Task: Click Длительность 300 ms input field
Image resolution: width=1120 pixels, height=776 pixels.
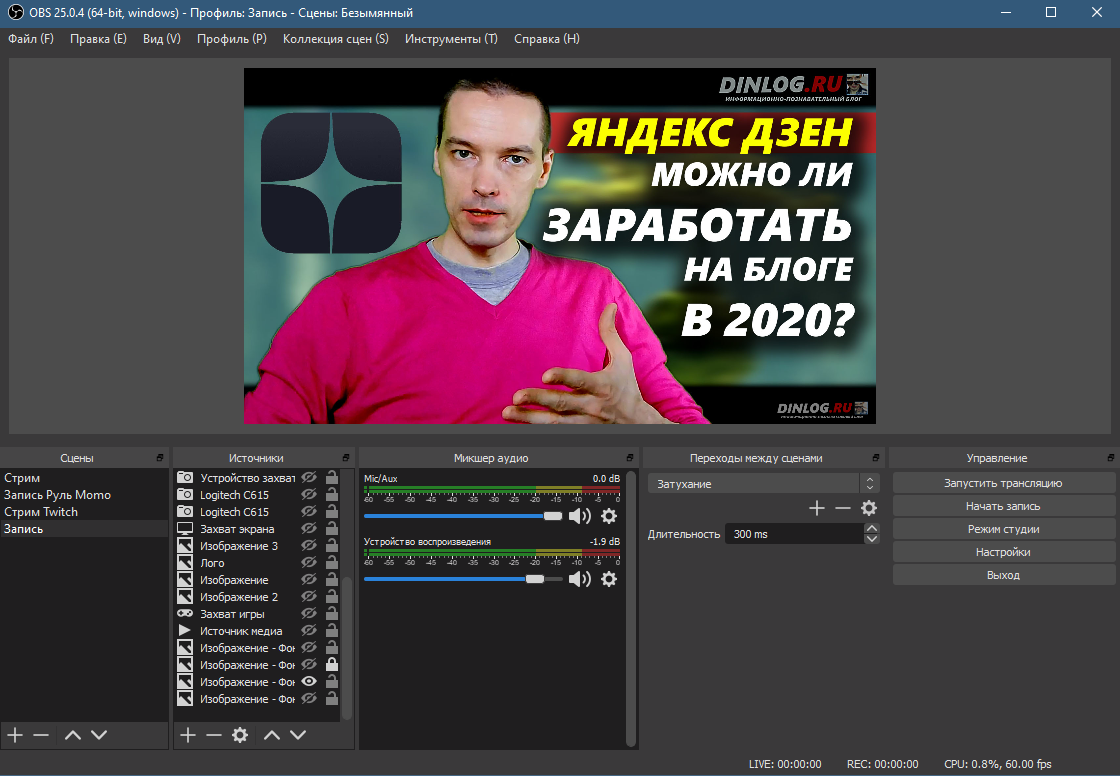Action: coord(794,534)
